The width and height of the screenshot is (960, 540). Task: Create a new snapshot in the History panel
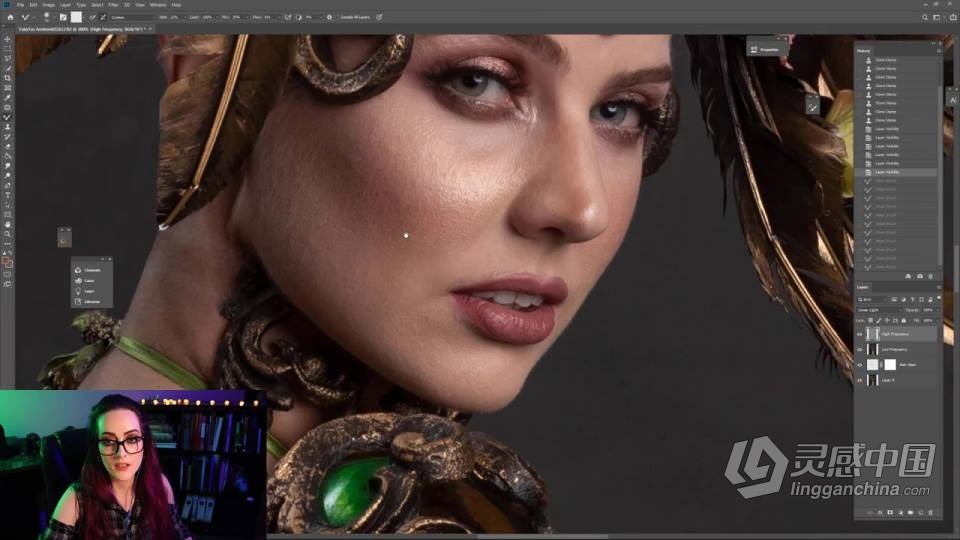click(x=920, y=276)
